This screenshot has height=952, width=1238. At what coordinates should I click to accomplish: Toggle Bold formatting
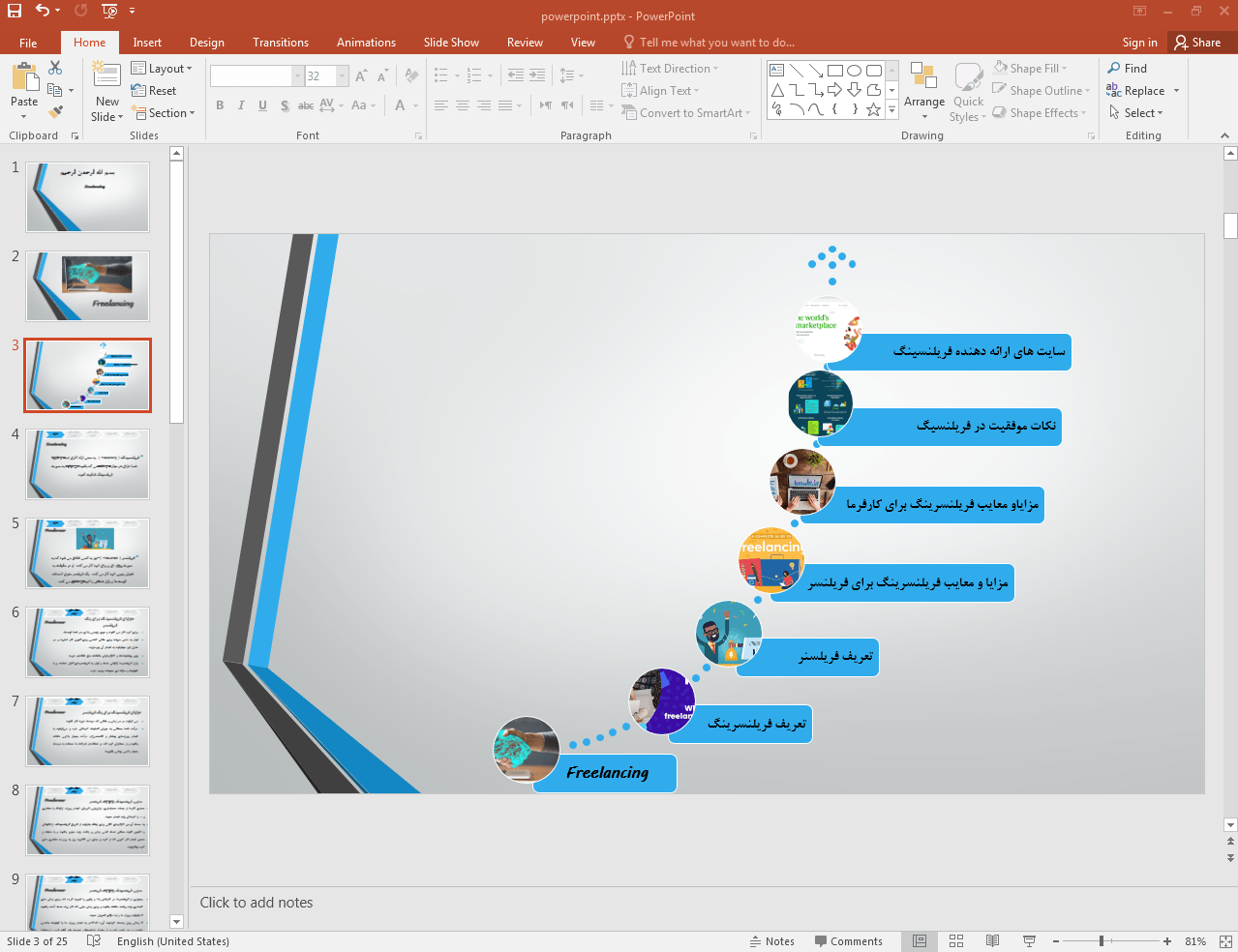pos(220,105)
